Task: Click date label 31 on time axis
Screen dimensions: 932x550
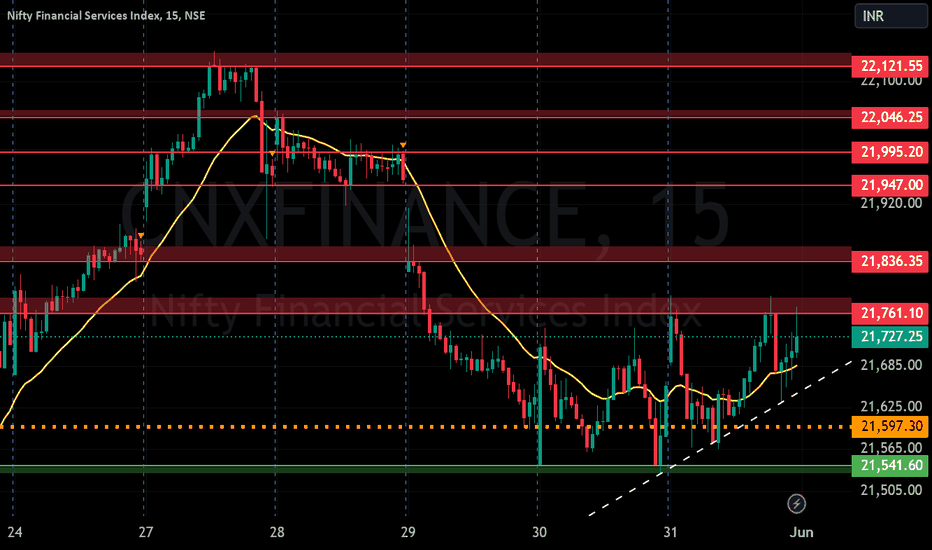Action: pos(670,532)
